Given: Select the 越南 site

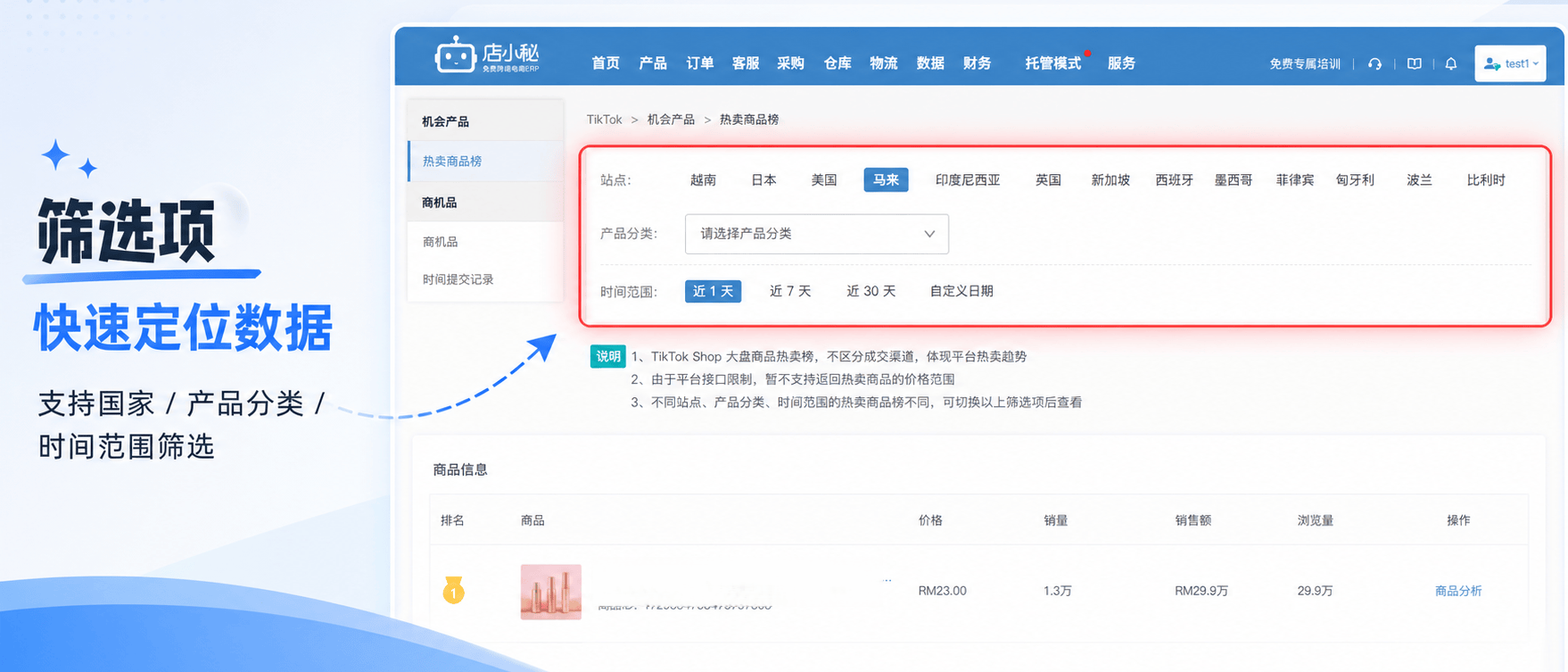Looking at the screenshot, I should coord(703,180).
